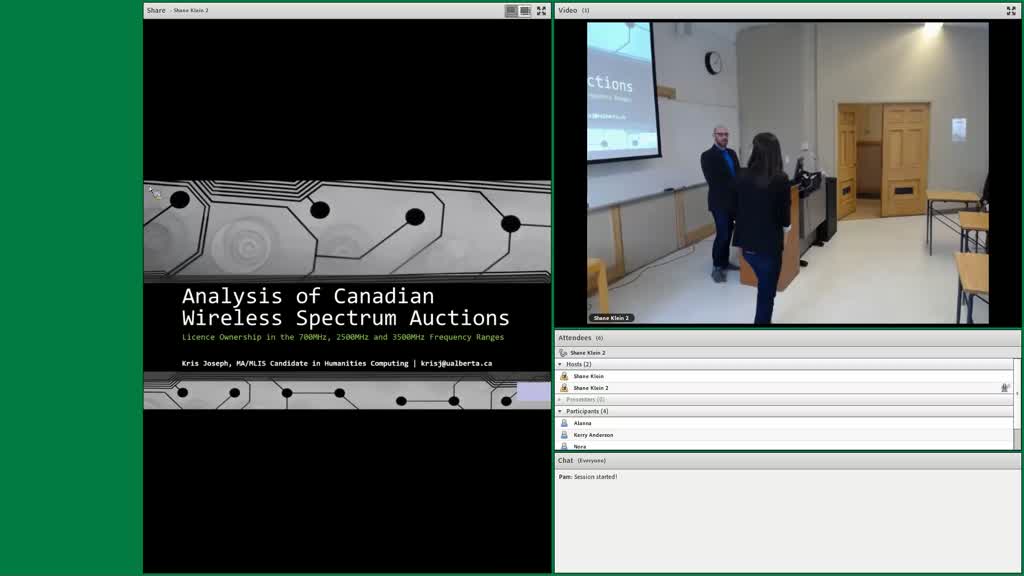Select participant Kerry Anderson
This screenshot has height=576, width=1024.
pyautogui.click(x=784, y=435)
